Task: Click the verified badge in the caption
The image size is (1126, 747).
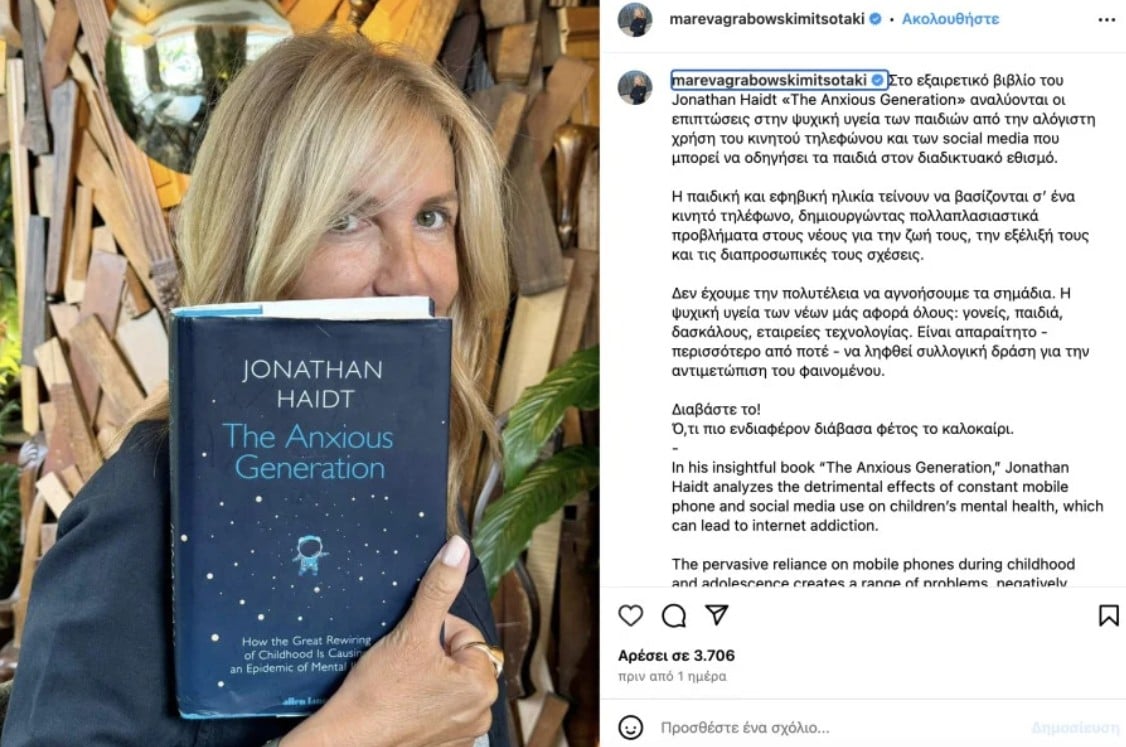Action: (877, 80)
